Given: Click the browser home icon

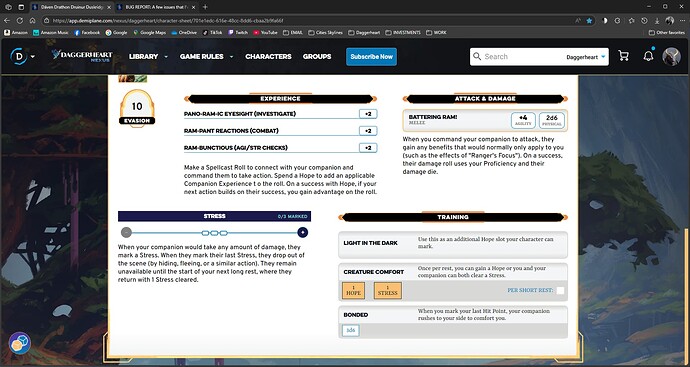Looking at the screenshot, I should [x=33, y=20].
